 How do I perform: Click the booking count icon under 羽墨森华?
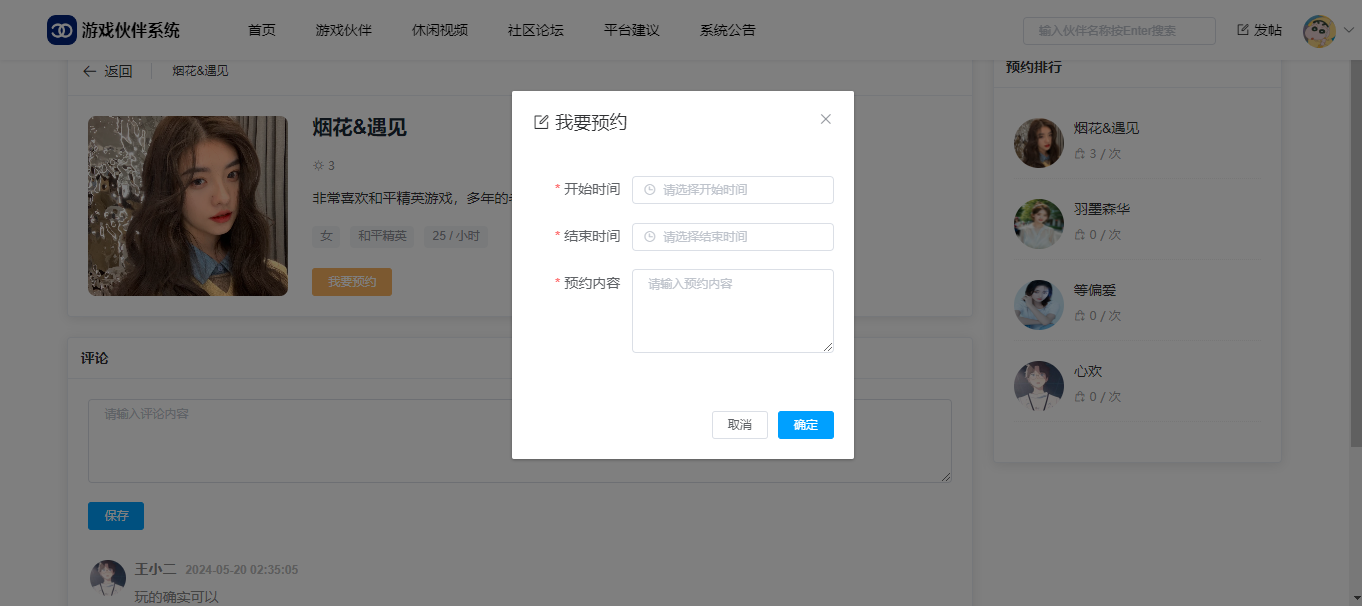[x=1079, y=235]
